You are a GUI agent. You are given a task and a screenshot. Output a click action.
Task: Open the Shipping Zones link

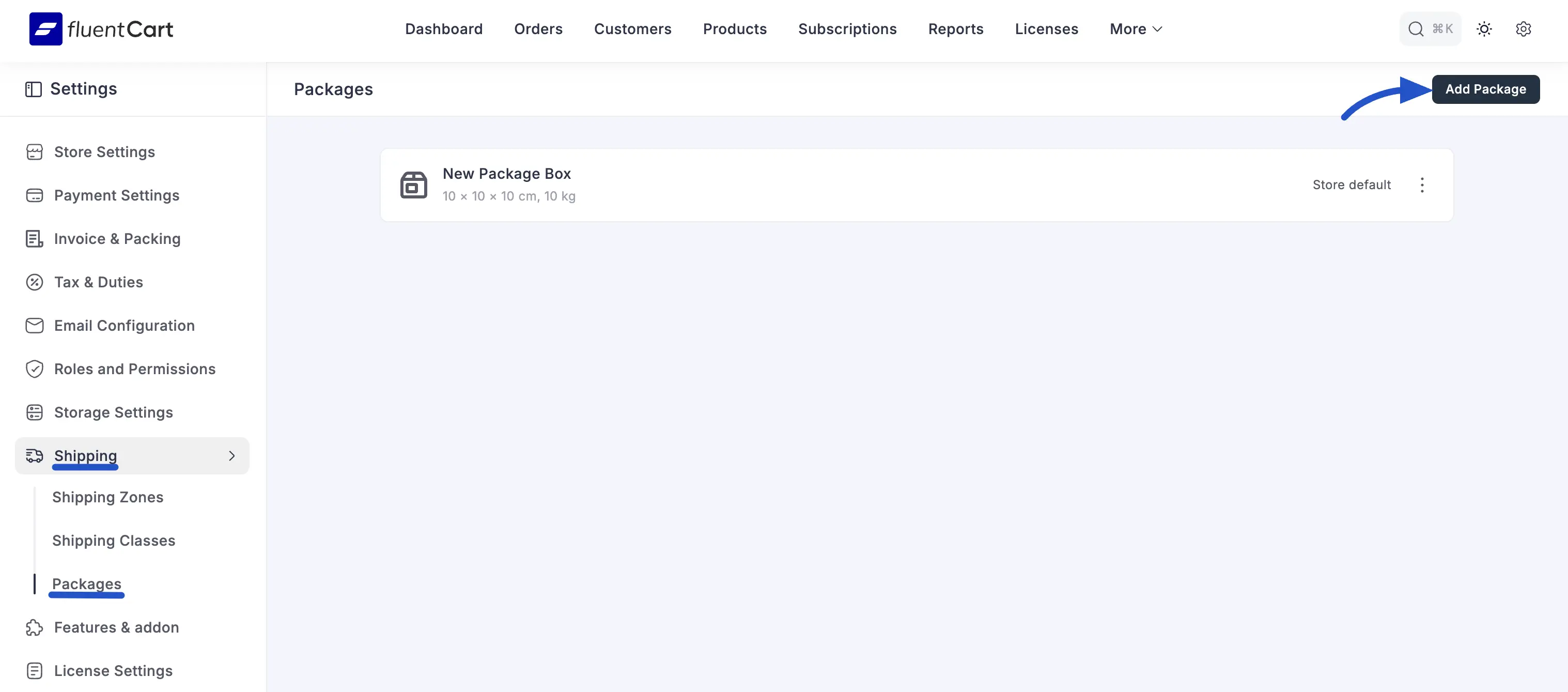pyautogui.click(x=108, y=497)
